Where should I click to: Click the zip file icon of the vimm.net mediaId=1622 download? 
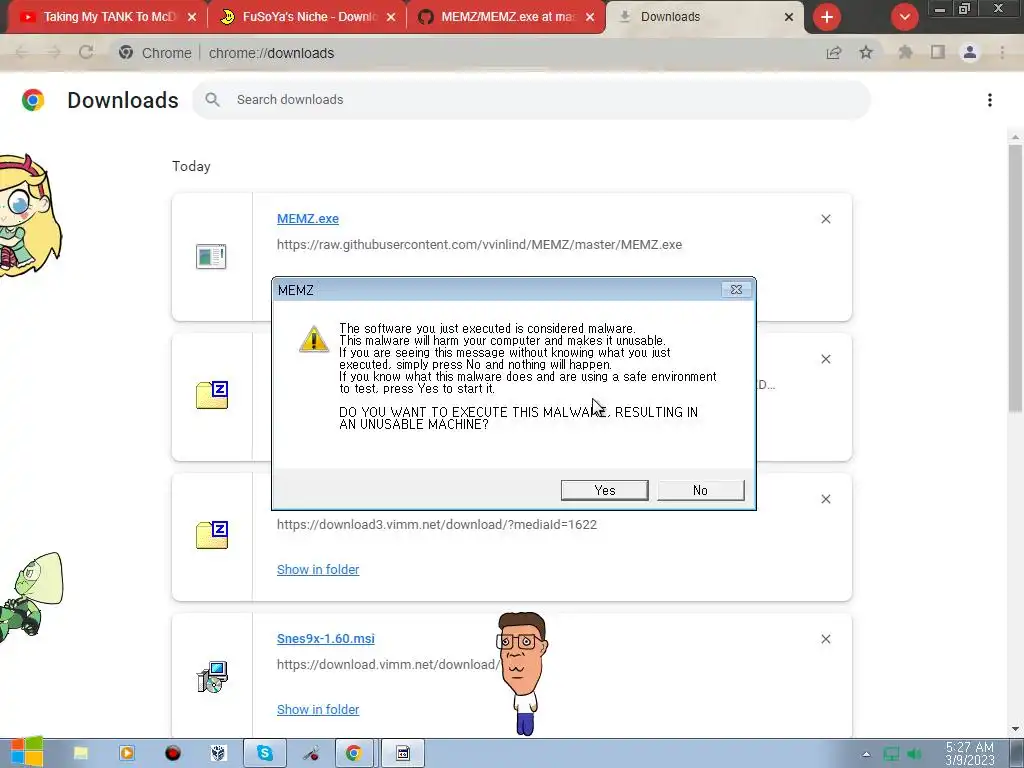(x=212, y=535)
